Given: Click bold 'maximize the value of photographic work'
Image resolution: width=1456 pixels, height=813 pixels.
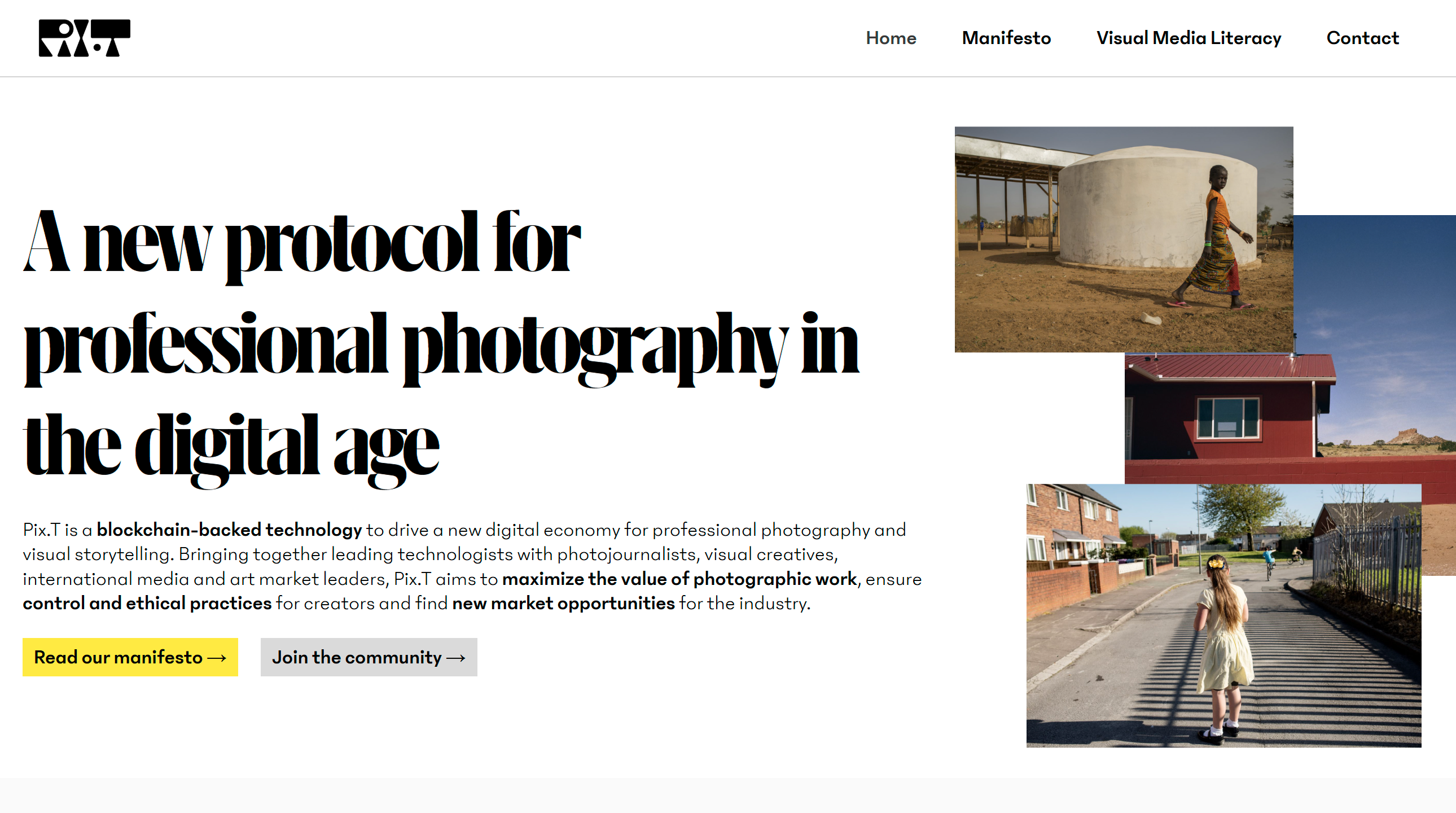Looking at the screenshot, I should click(679, 579).
